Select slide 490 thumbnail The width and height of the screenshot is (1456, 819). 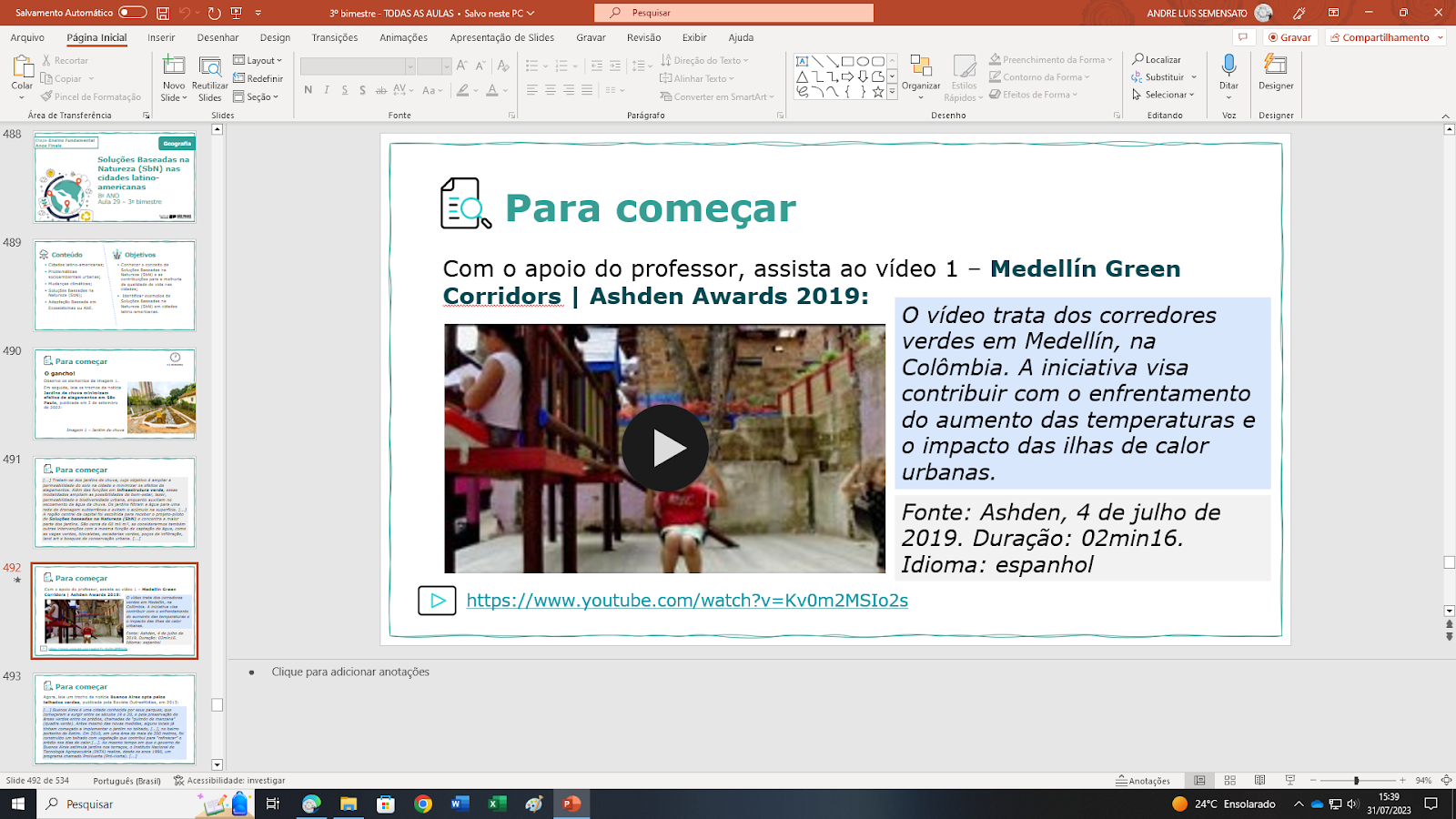click(x=115, y=394)
